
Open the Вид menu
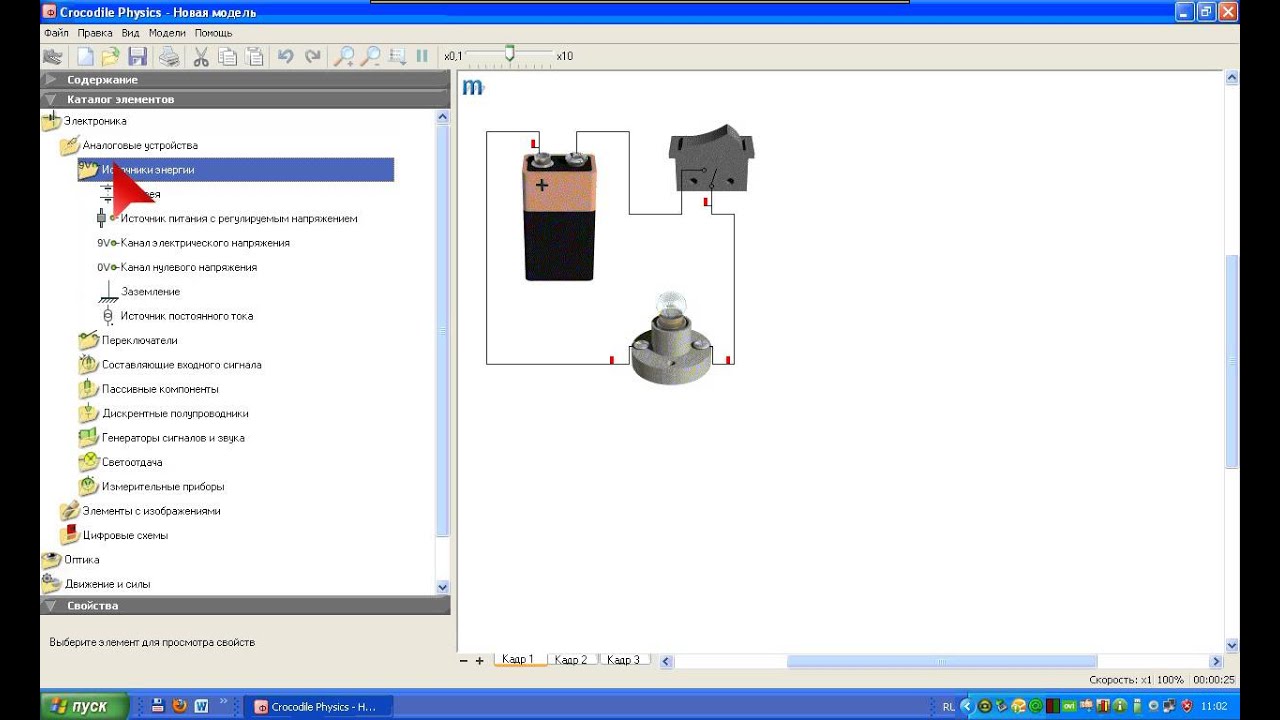(130, 33)
